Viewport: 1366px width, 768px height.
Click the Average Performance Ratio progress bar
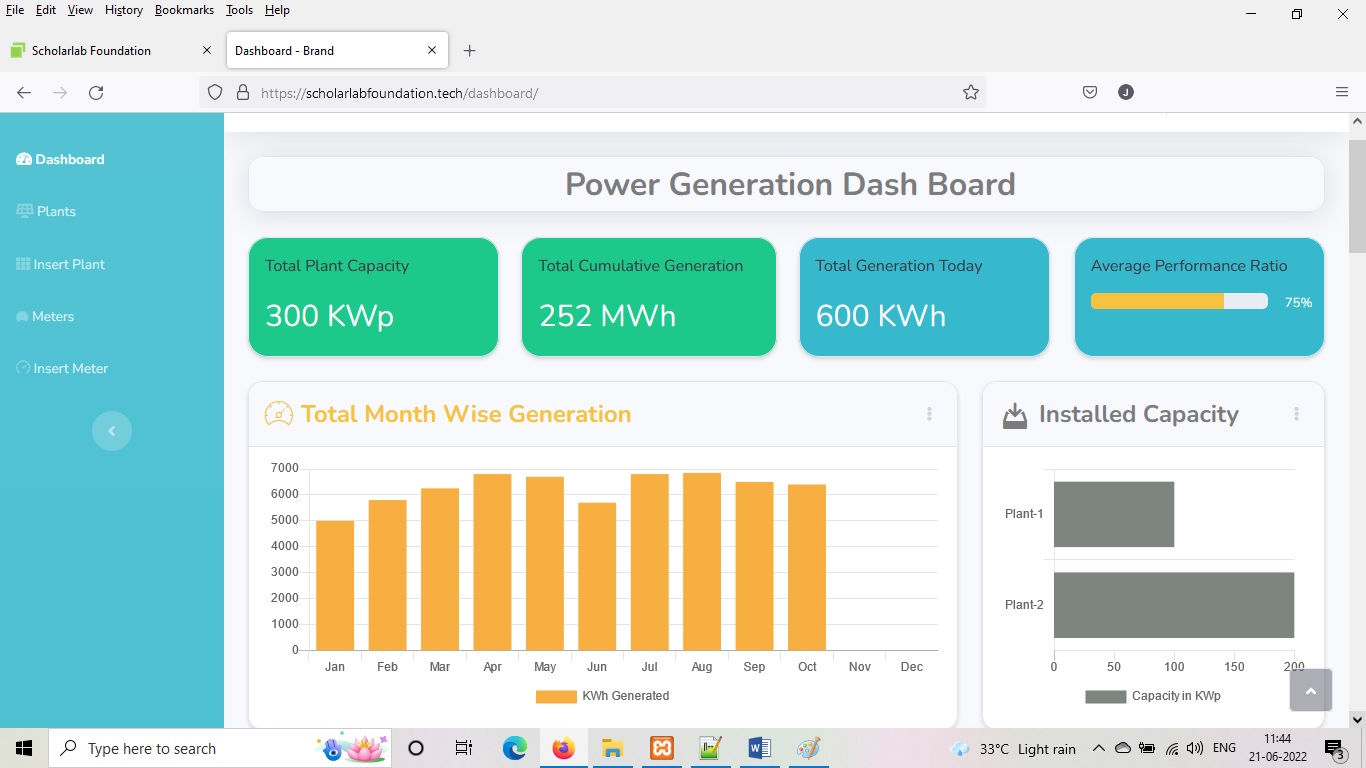click(x=1178, y=302)
